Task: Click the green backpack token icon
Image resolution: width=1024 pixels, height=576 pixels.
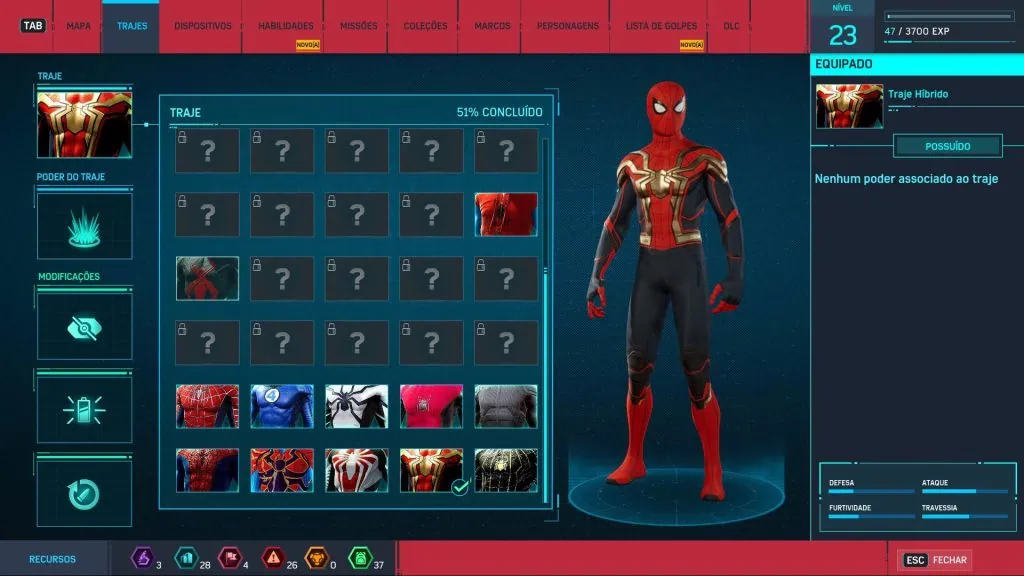Action: (x=360, y=558)
